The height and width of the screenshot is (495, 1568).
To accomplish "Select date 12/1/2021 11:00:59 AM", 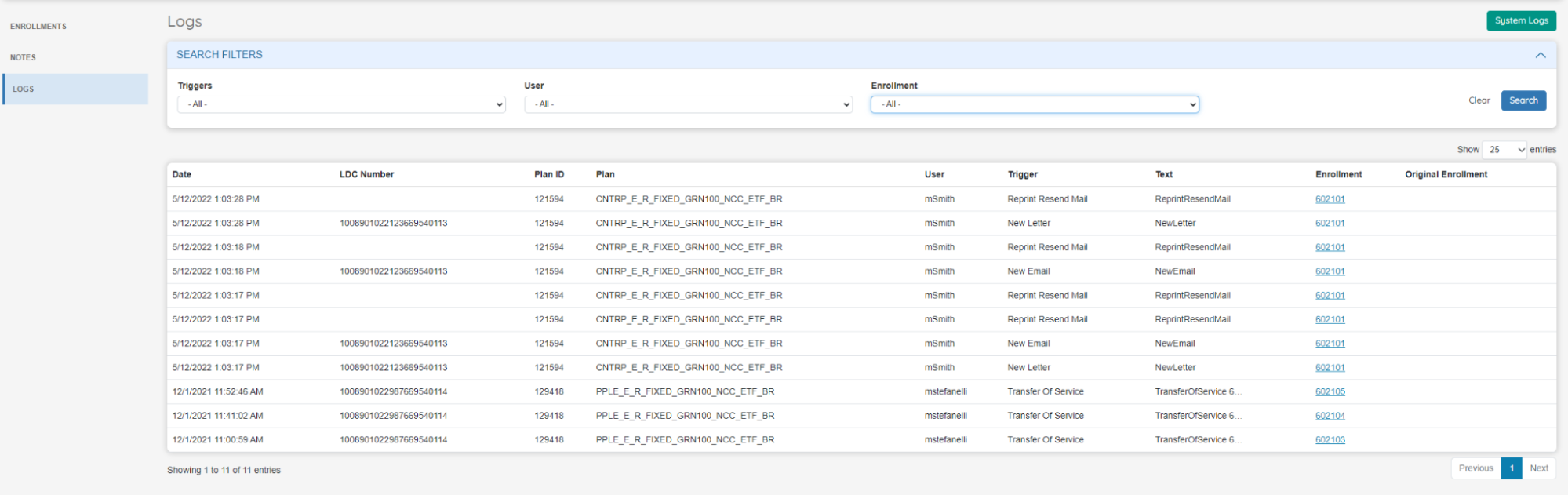I will click(x=217, y=440).
